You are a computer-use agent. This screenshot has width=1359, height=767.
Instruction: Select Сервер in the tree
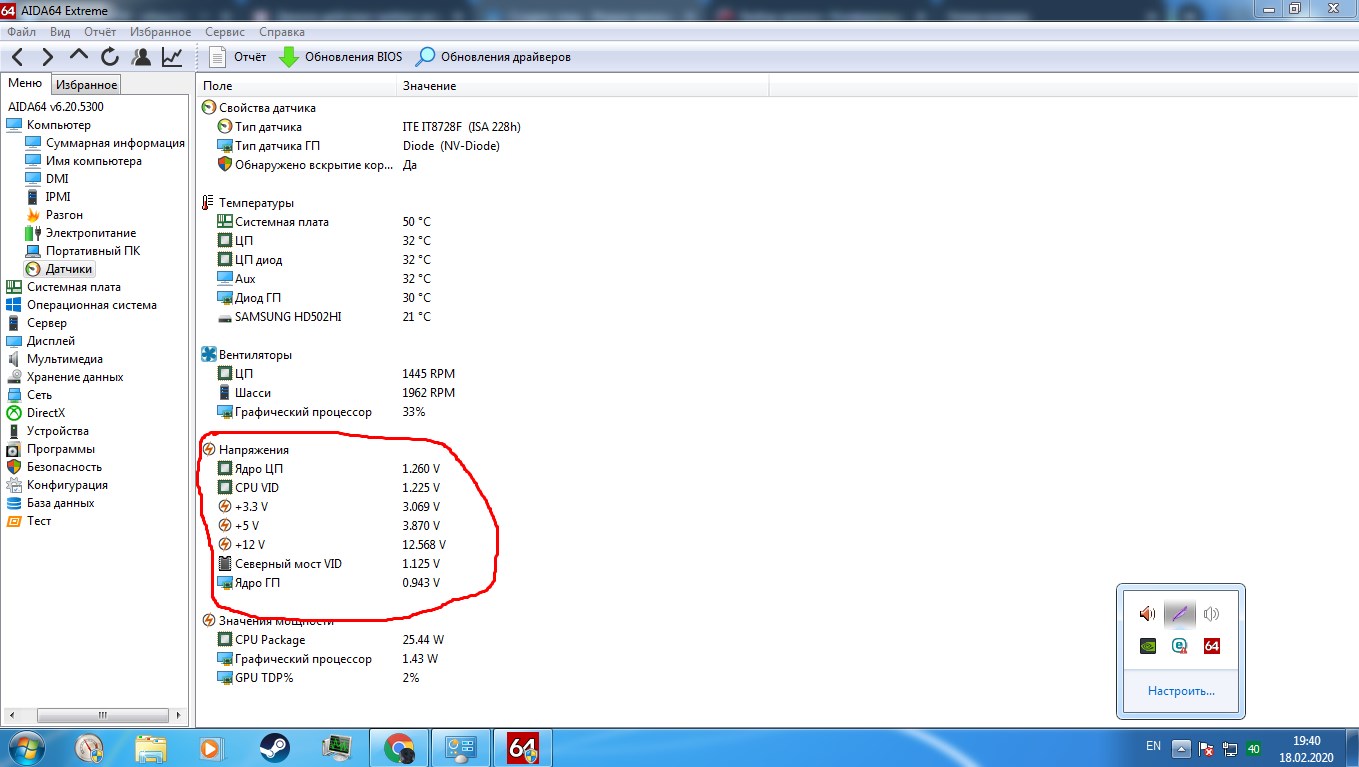pyautogui.click(x=37, y=323)
